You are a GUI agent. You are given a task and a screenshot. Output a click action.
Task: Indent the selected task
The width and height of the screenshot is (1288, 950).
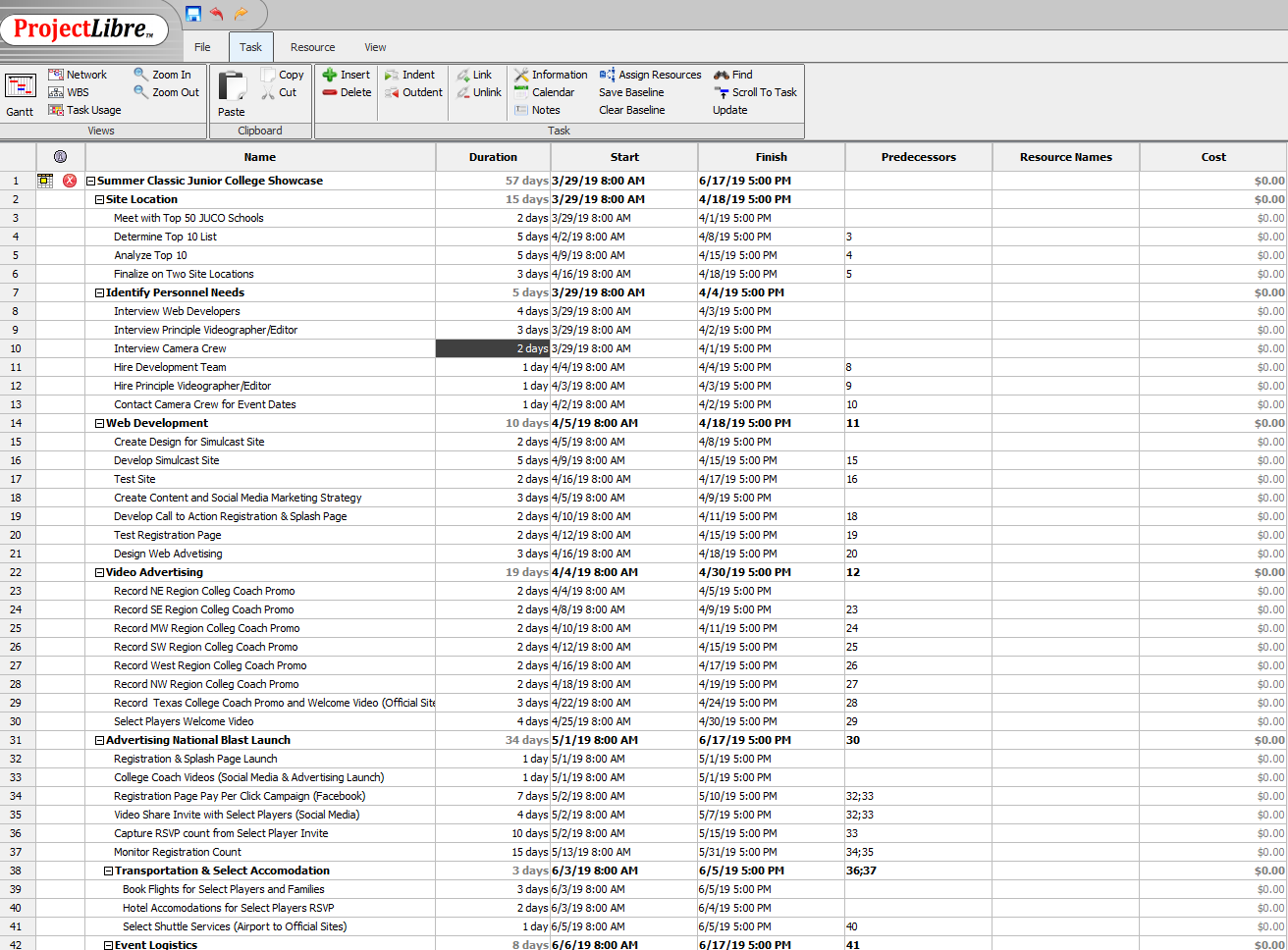tap(409, 75)
